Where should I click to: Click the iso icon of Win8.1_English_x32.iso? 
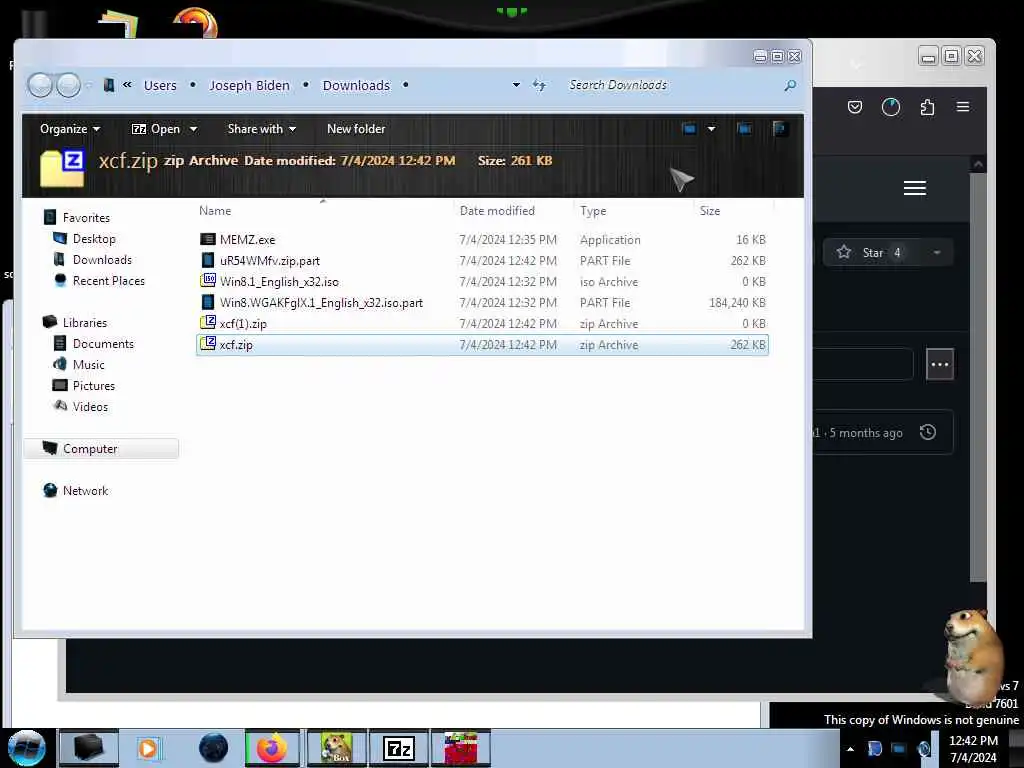(x=208, y=281)
